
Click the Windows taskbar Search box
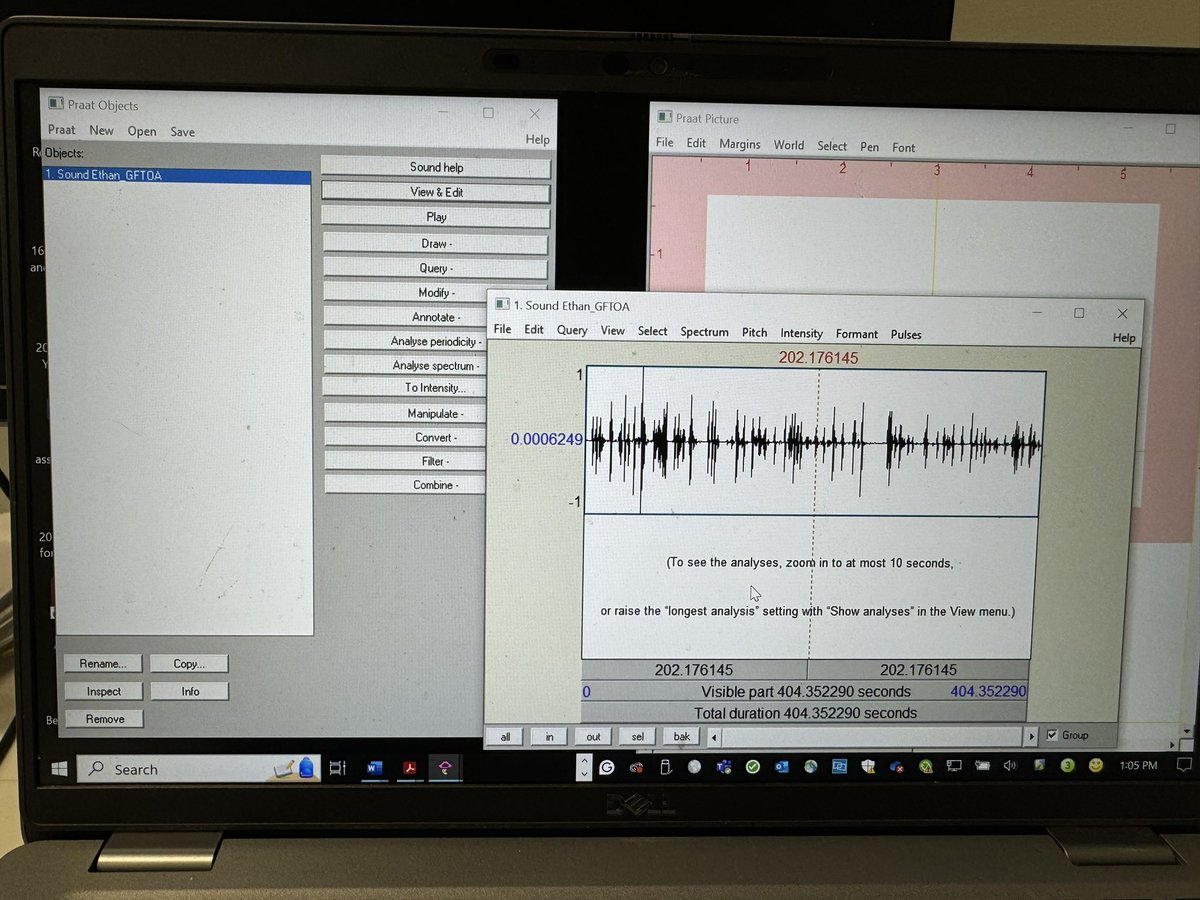(200, 769)
